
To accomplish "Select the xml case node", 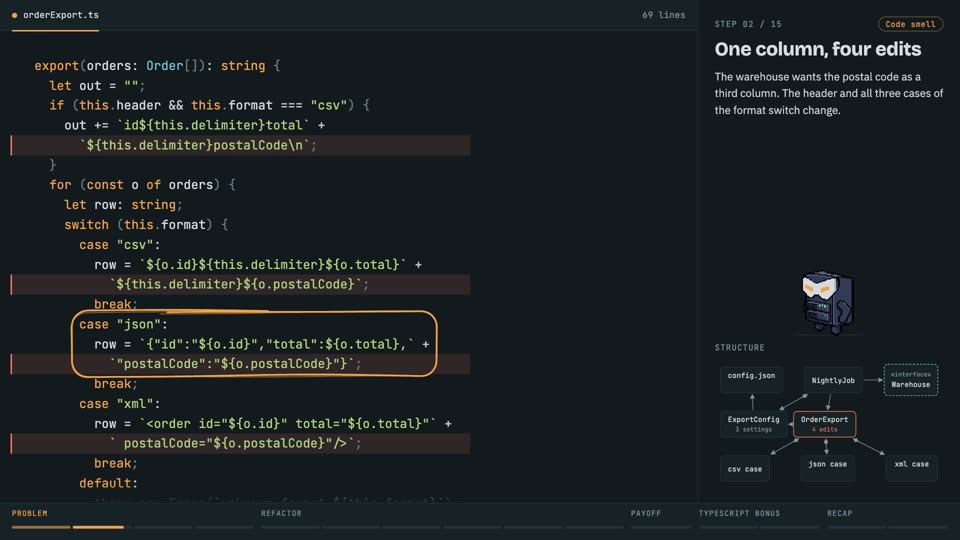I will click(911, 467).
